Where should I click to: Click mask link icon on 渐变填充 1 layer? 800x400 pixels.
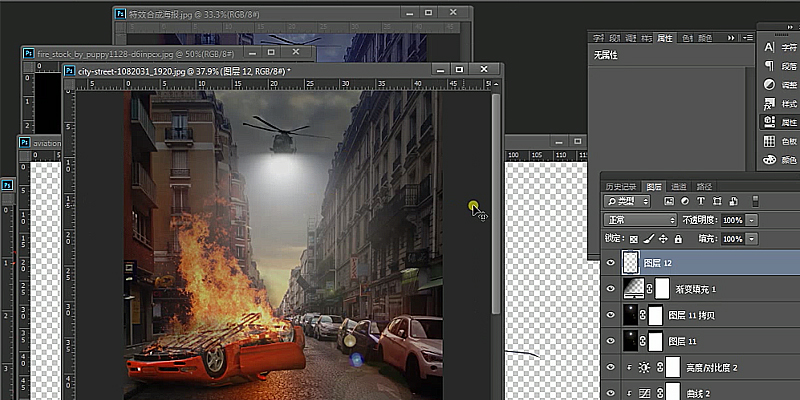click(x=649, y=289)
